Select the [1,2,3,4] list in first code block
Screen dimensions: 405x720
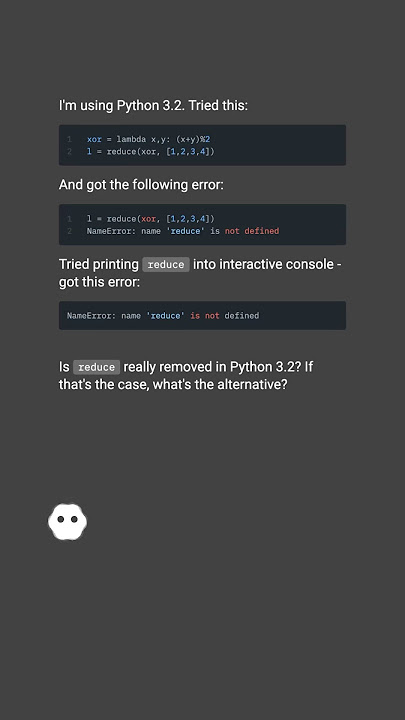pos(188,151)
